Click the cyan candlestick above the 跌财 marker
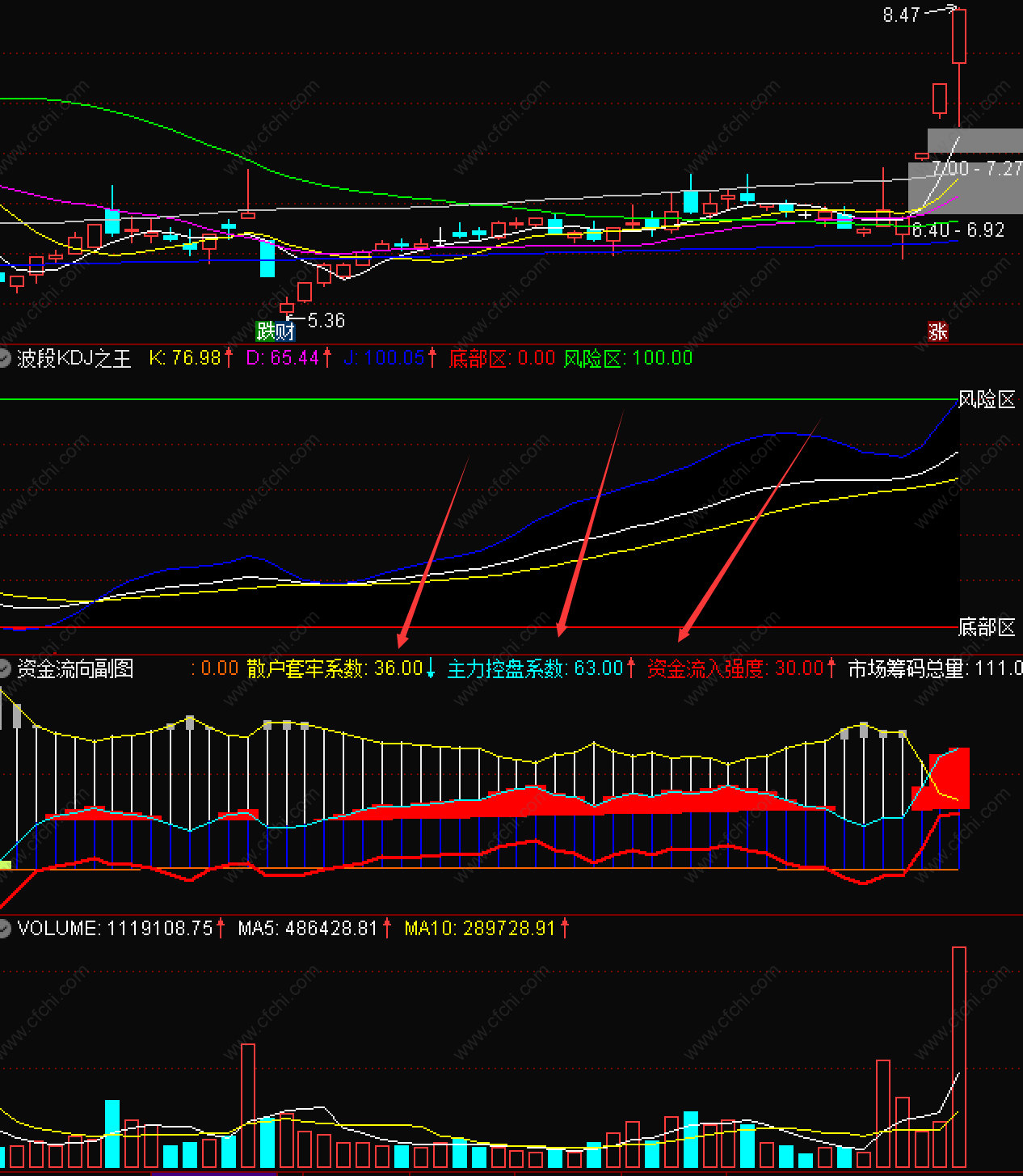This screenshot has height=1176, width=1023. click(267, 259)
